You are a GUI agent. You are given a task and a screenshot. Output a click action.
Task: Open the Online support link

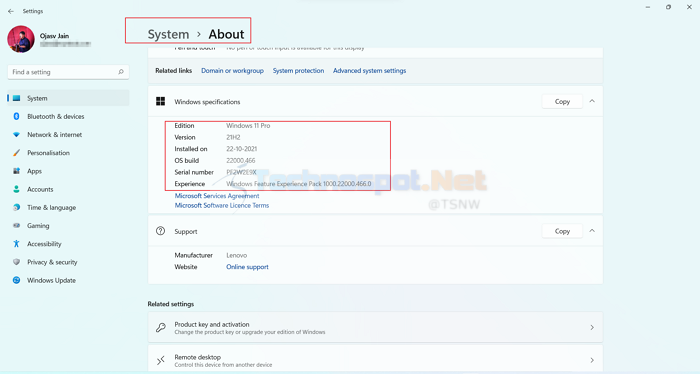pos(247,267)
